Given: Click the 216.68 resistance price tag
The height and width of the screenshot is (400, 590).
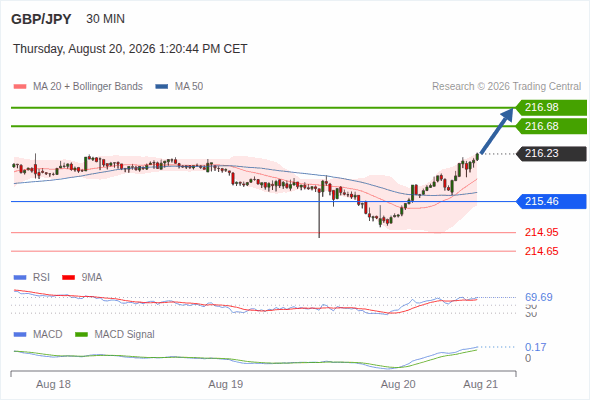Looking at the screenshot, I should click(x=551, y=126).
